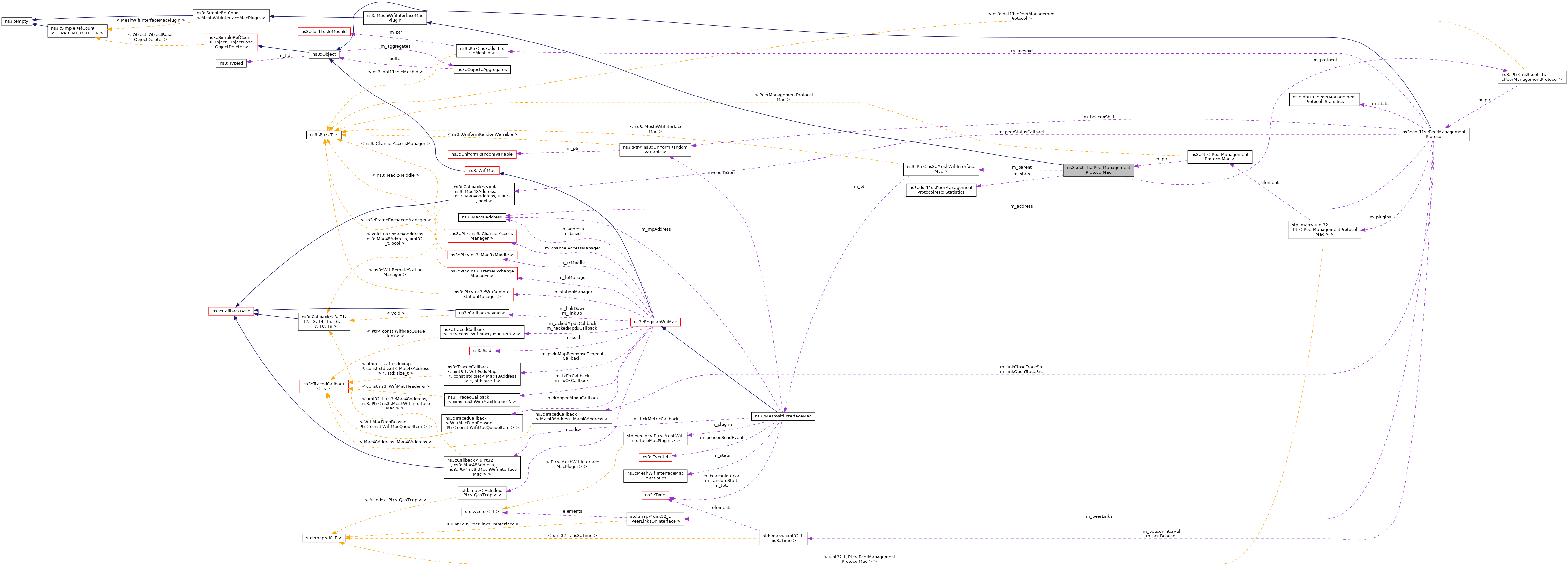
Task: Click the Ptr< ns3::UniformRandomVariable > node
Action: tap(655, 149)
